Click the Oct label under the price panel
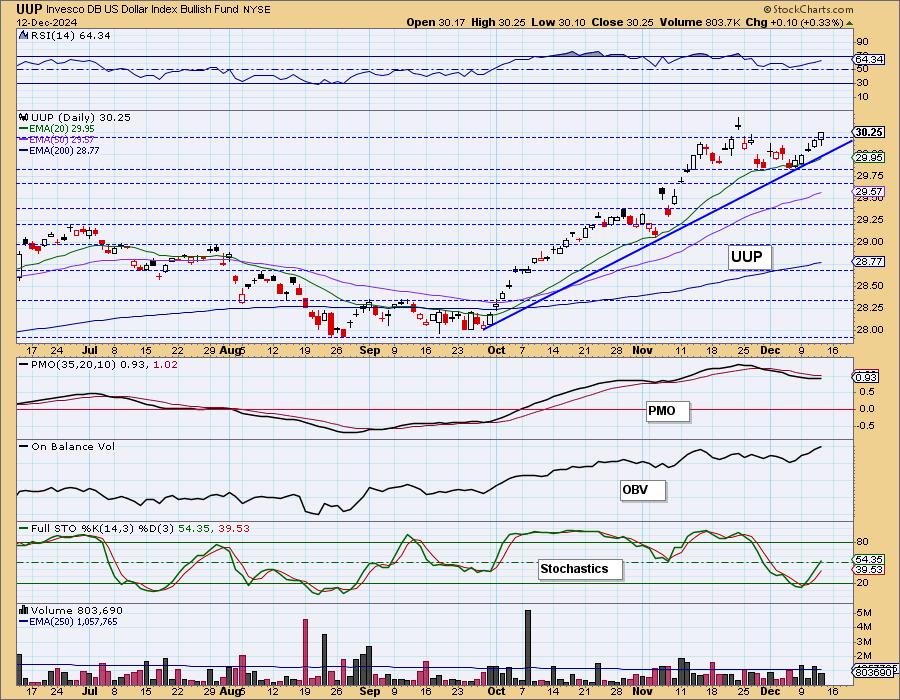900x700 pixels. (x=496, y=350)
